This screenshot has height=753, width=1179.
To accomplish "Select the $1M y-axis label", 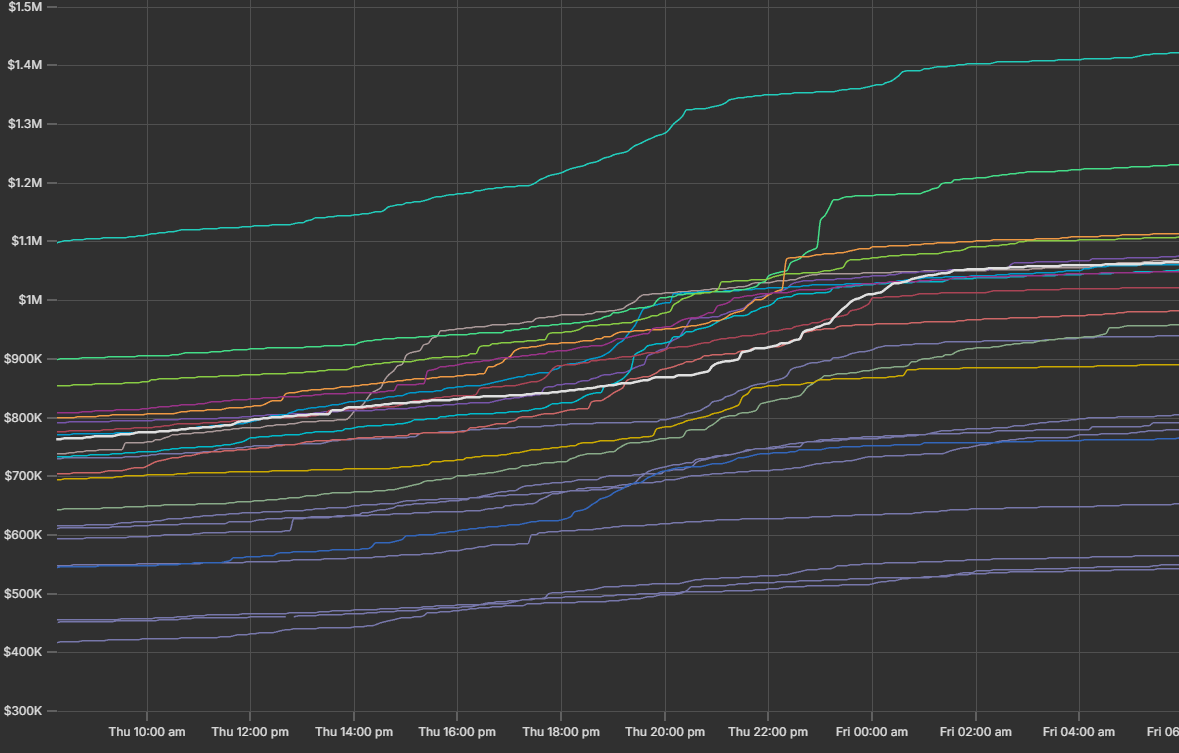I will click(30, 300).
